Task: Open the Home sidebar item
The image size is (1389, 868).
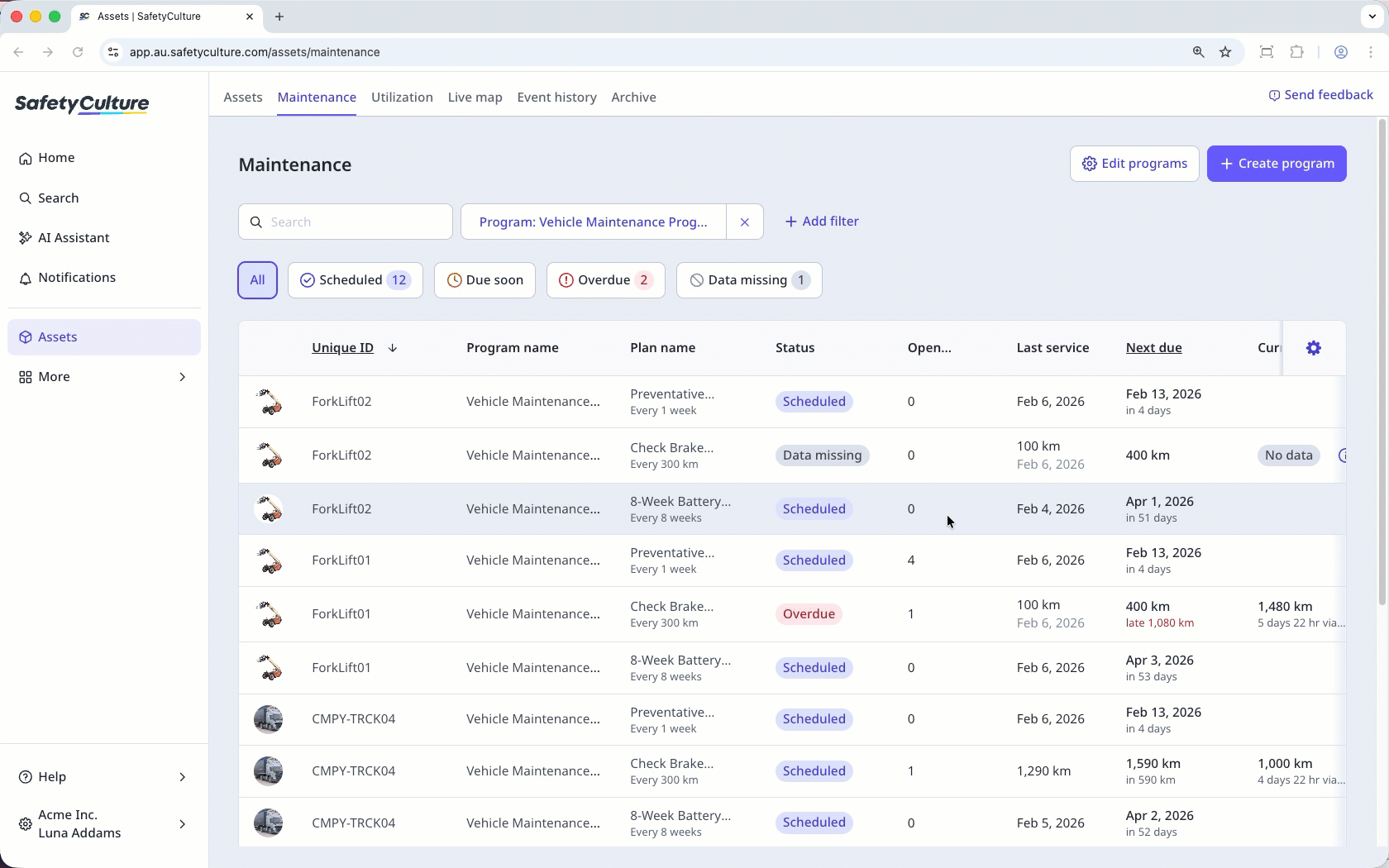Action: [x=103, y=158]
